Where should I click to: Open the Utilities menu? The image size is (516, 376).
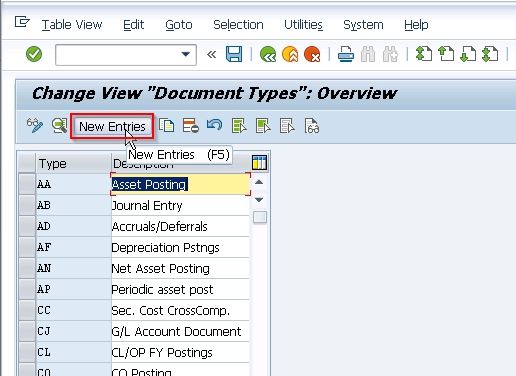(303, 25)
